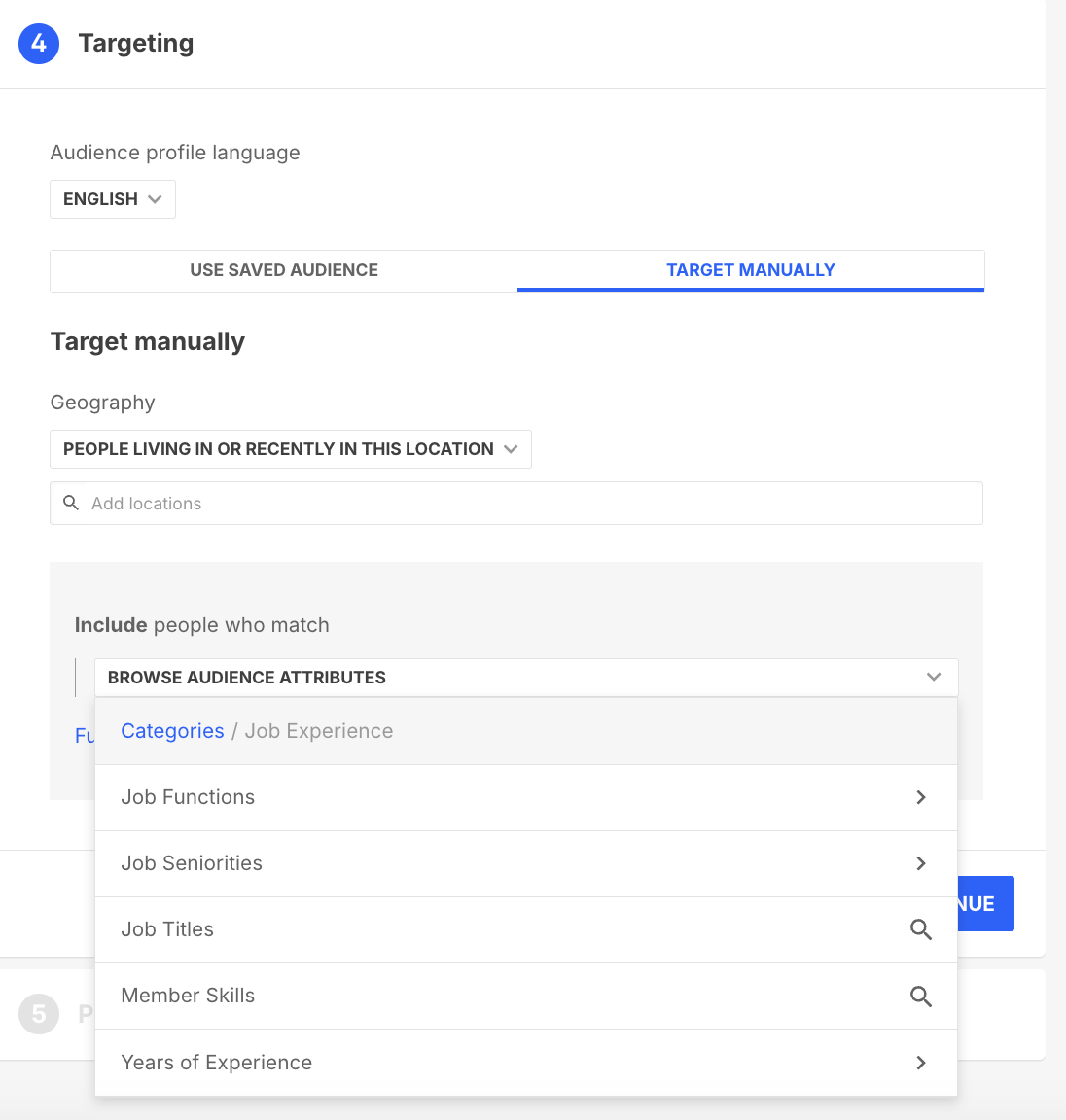Click into the Add locations field

pyautogui.click(x=516, y=503)
